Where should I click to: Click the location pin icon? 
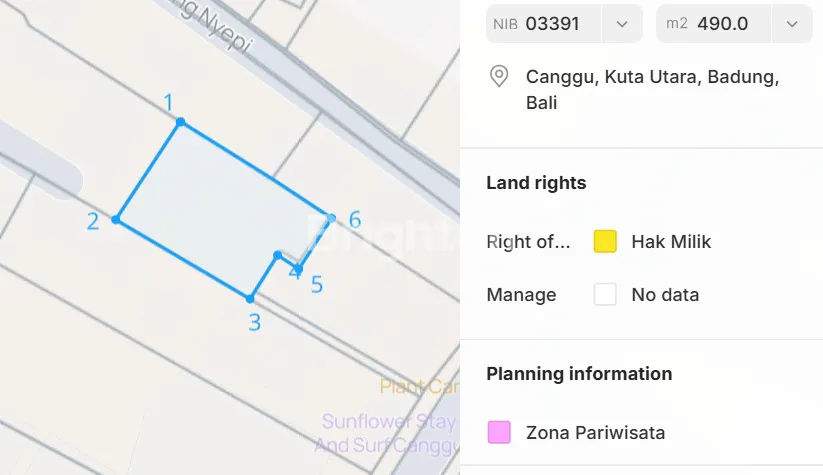pyautogui.click(x=498, y=77)
